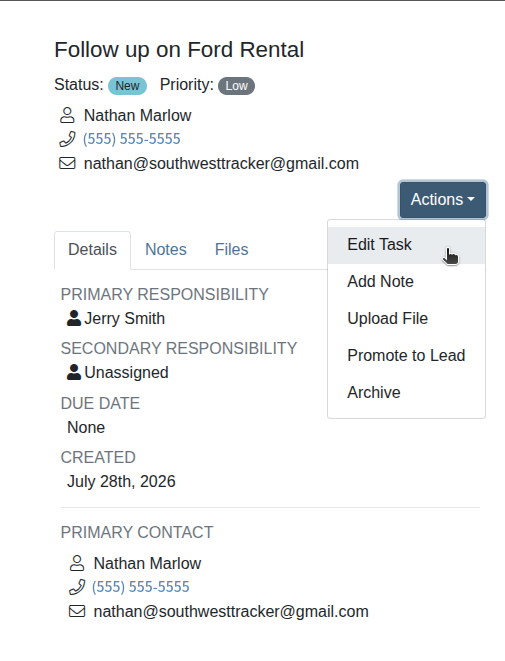Click the envelope icon in Primary Contact section
The height and width of the screenshot is (661, 505).
point(77,611)
